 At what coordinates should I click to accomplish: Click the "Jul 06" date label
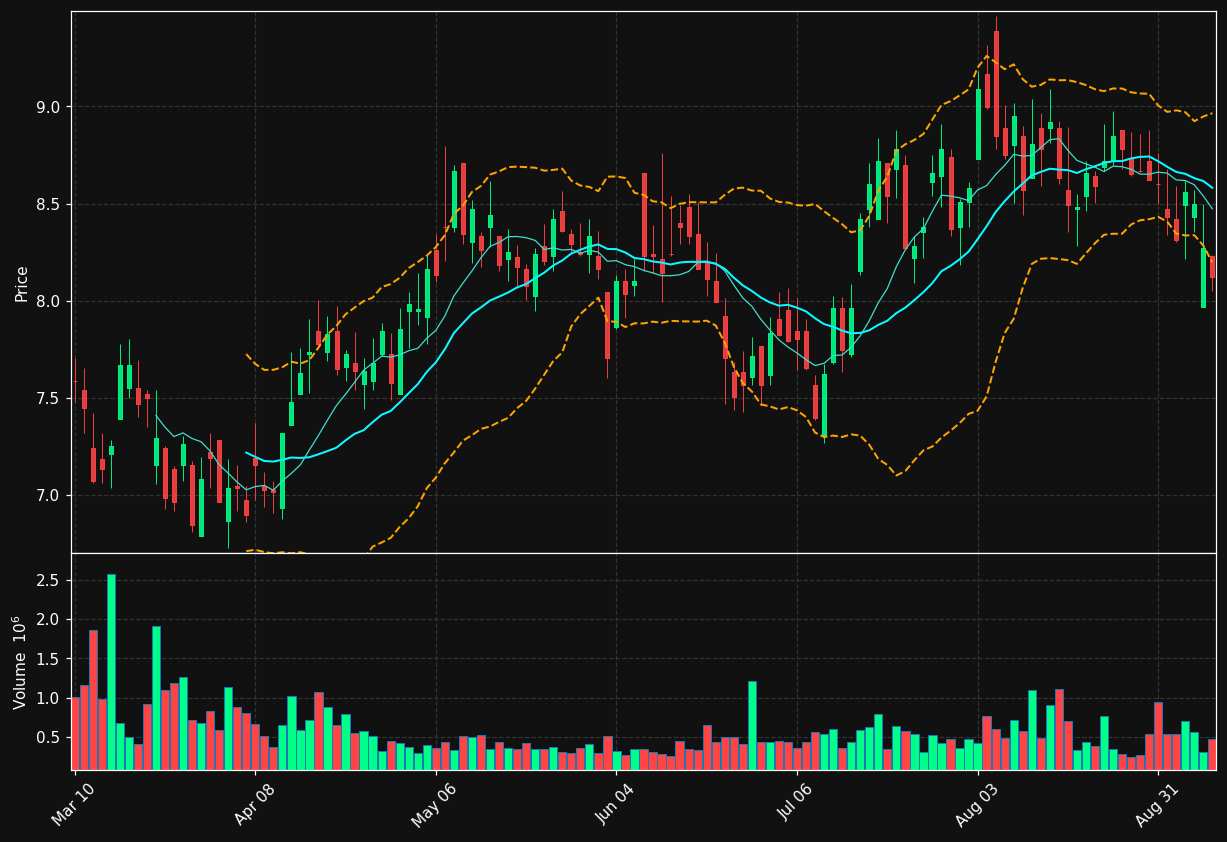coord(795,803)
